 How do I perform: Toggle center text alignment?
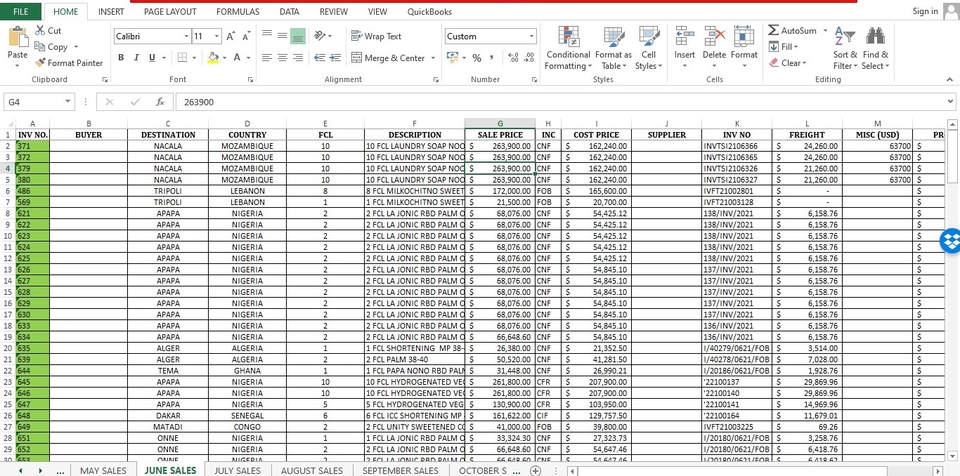(x=282, y=58)
